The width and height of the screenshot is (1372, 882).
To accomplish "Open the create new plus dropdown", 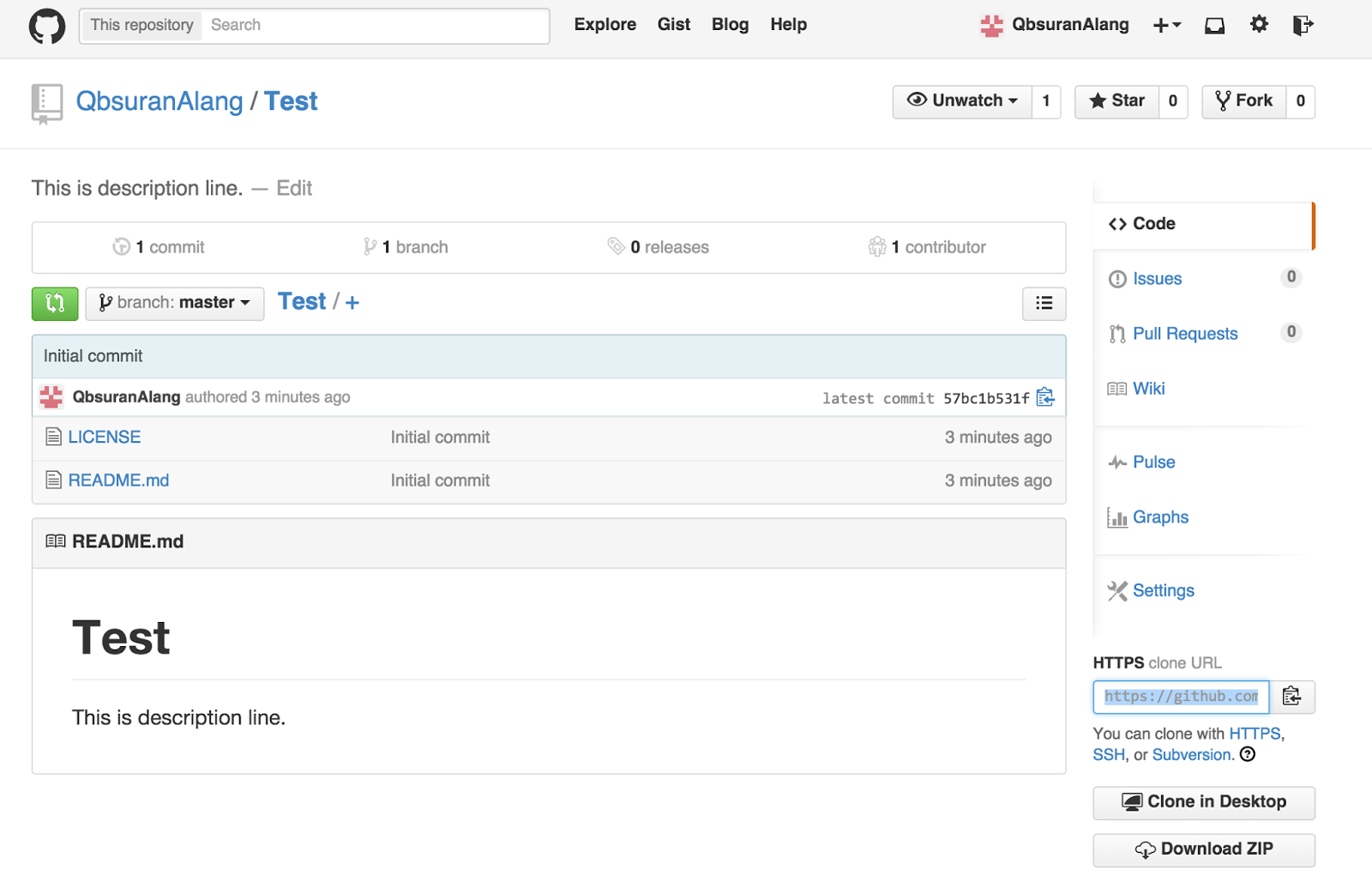I will coord(1166,26).
